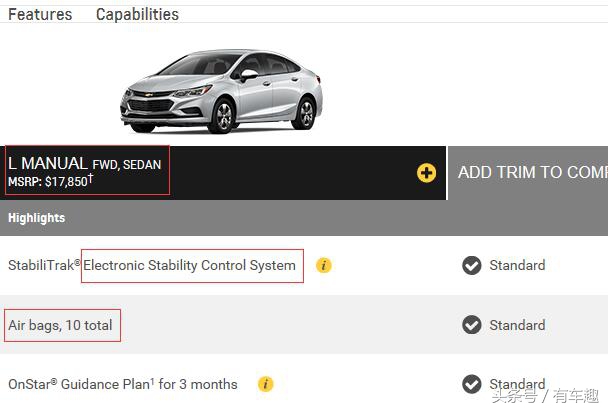Click the Highlights section header
The height and width of the screenshot is (409, 608).
37,218
